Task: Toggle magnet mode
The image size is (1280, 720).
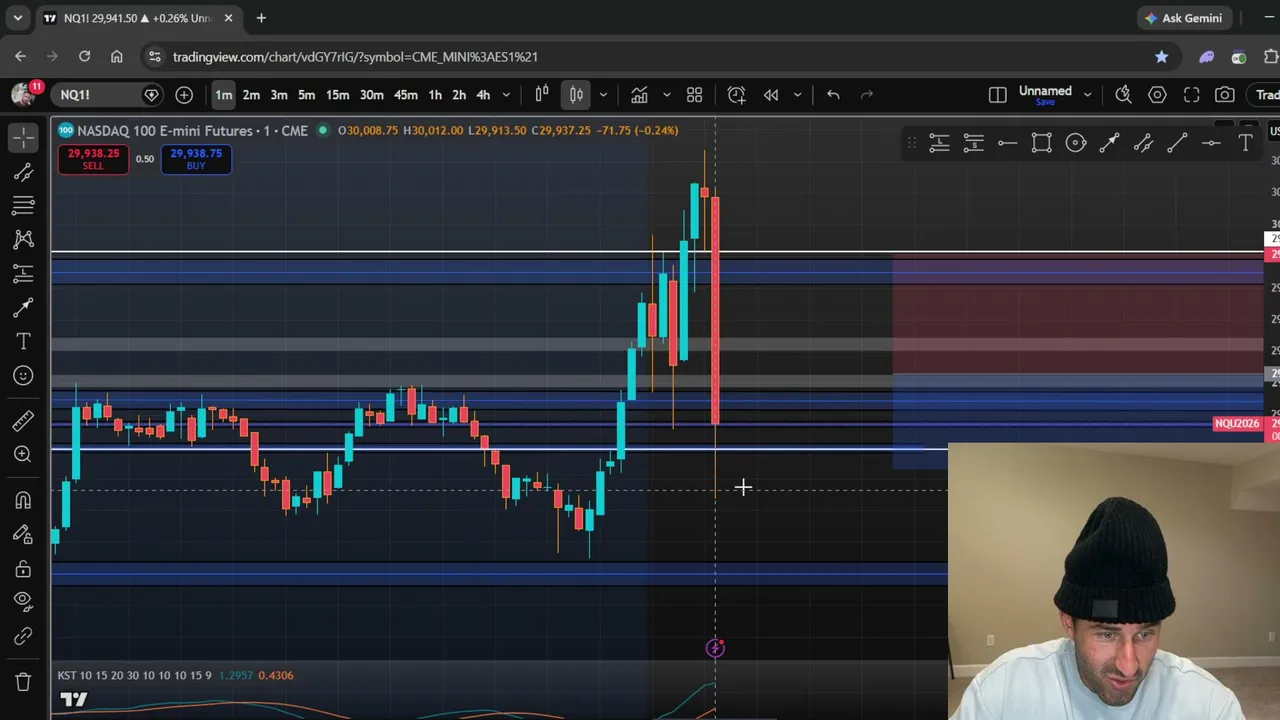Action: tap(23, 500)
